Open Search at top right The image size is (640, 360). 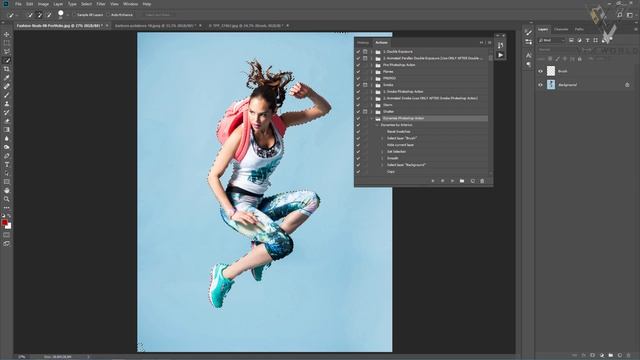(620, 15)
